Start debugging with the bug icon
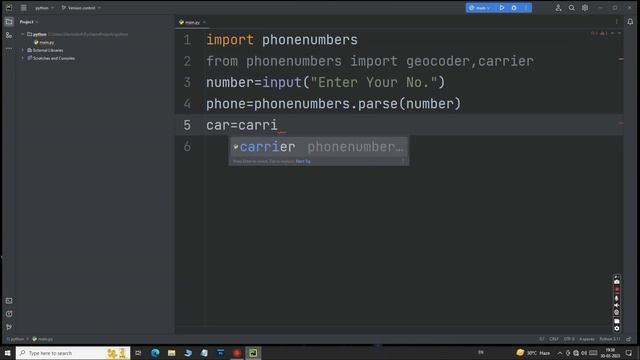This screenshot has width=640, height=360. 514,8
